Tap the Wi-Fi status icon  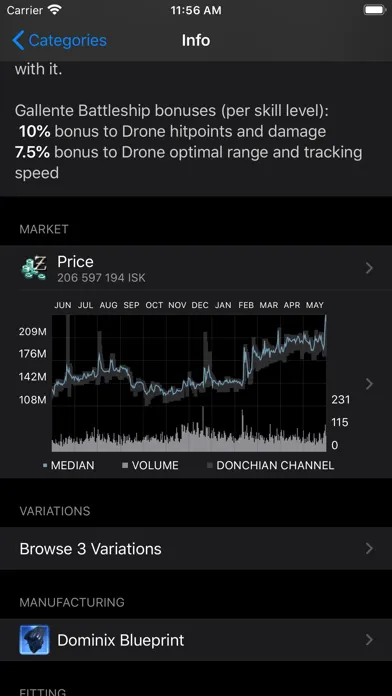[55, 10]
